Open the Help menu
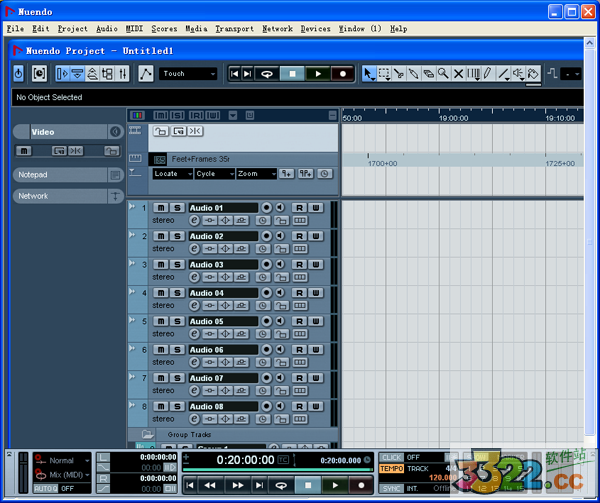 (398, 29)
